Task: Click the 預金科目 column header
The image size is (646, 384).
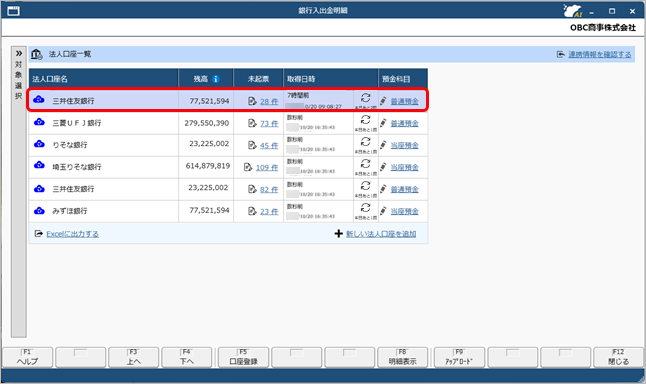Action: click(x=403, y=79)
